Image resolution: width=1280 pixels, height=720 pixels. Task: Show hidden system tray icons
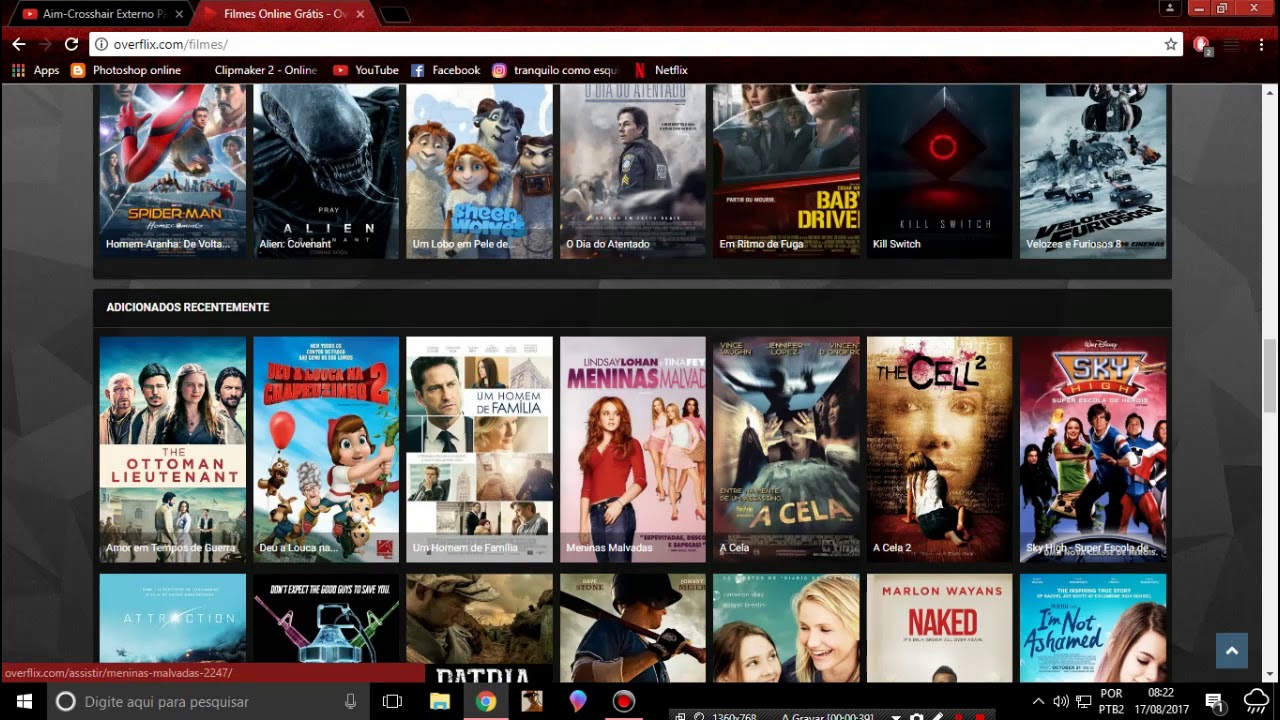1038,701
